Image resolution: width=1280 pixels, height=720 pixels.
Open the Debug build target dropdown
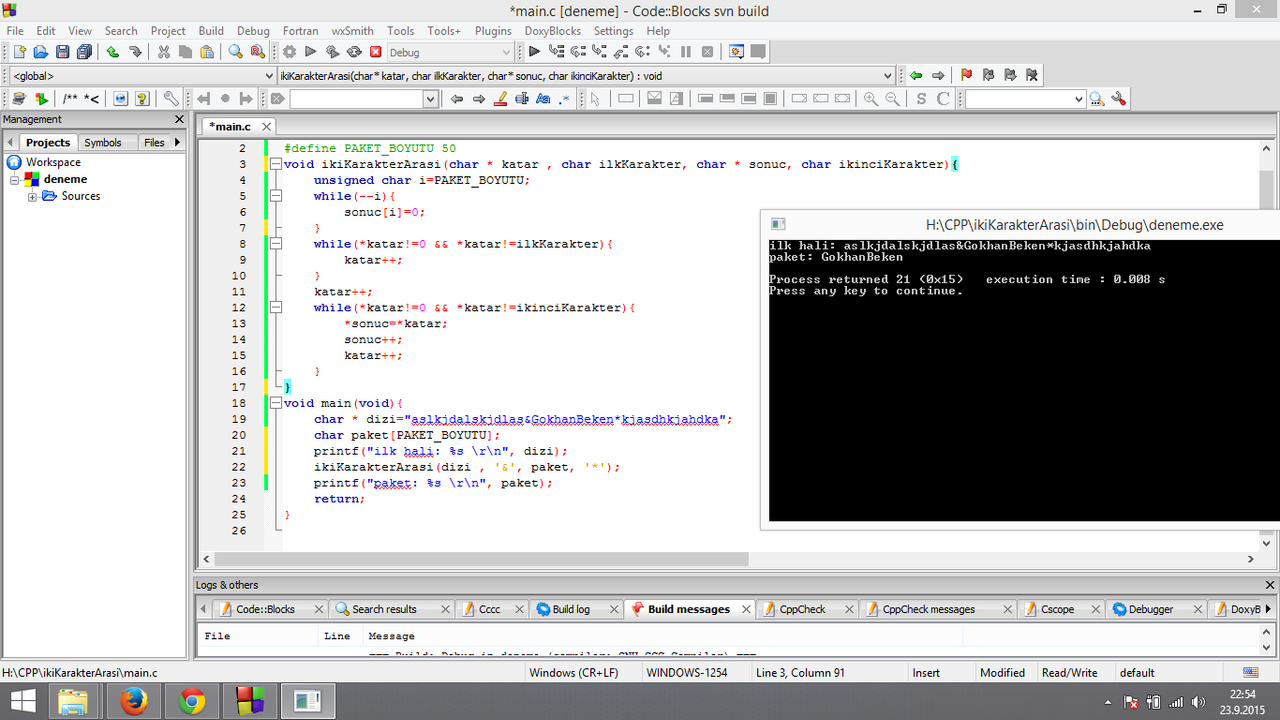click(x=449, y=52)
